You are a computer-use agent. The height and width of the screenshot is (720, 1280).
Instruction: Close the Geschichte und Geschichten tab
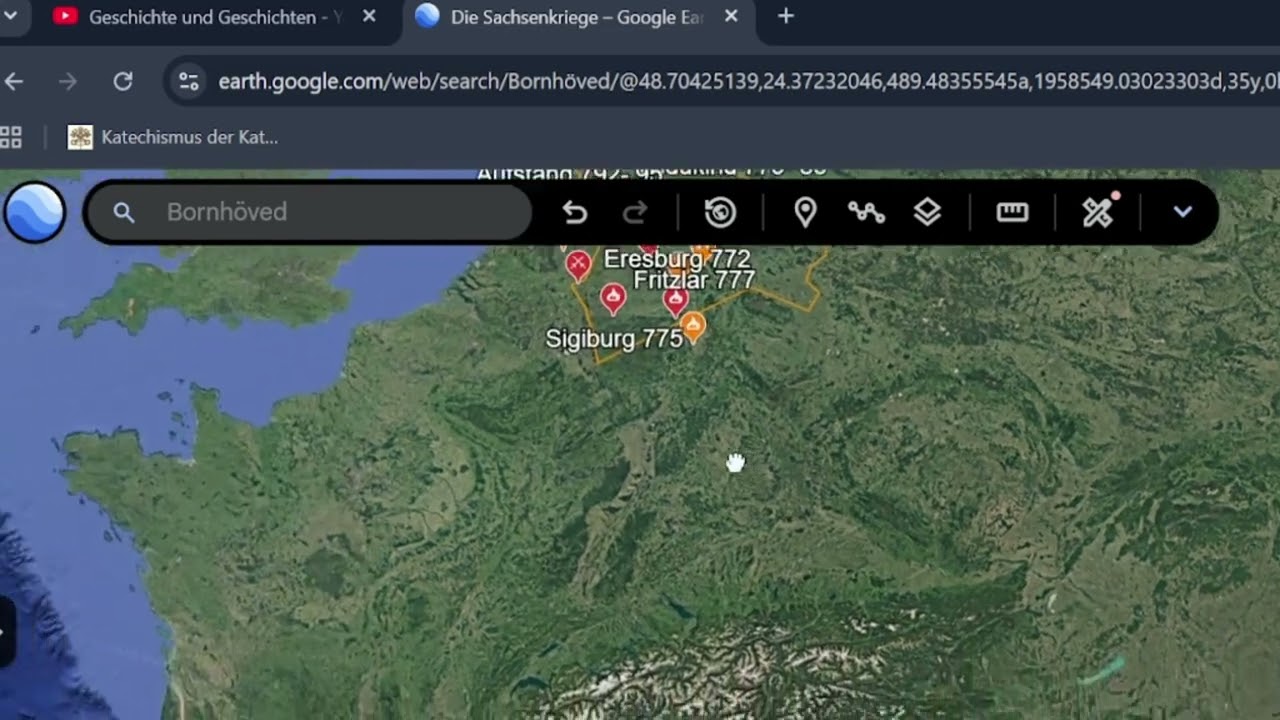coord(369,16)
